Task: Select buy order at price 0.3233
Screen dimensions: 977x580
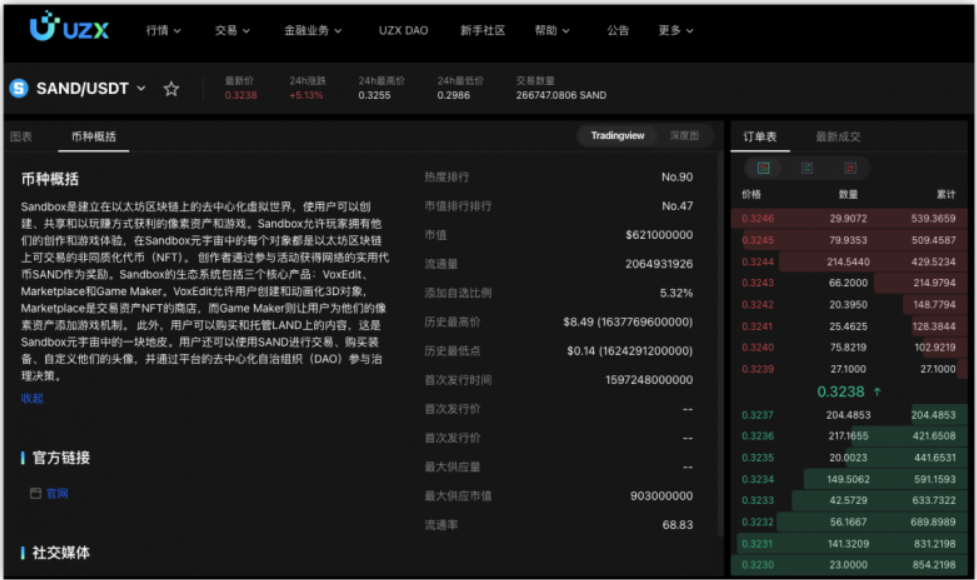Action: tap(849, 500)
